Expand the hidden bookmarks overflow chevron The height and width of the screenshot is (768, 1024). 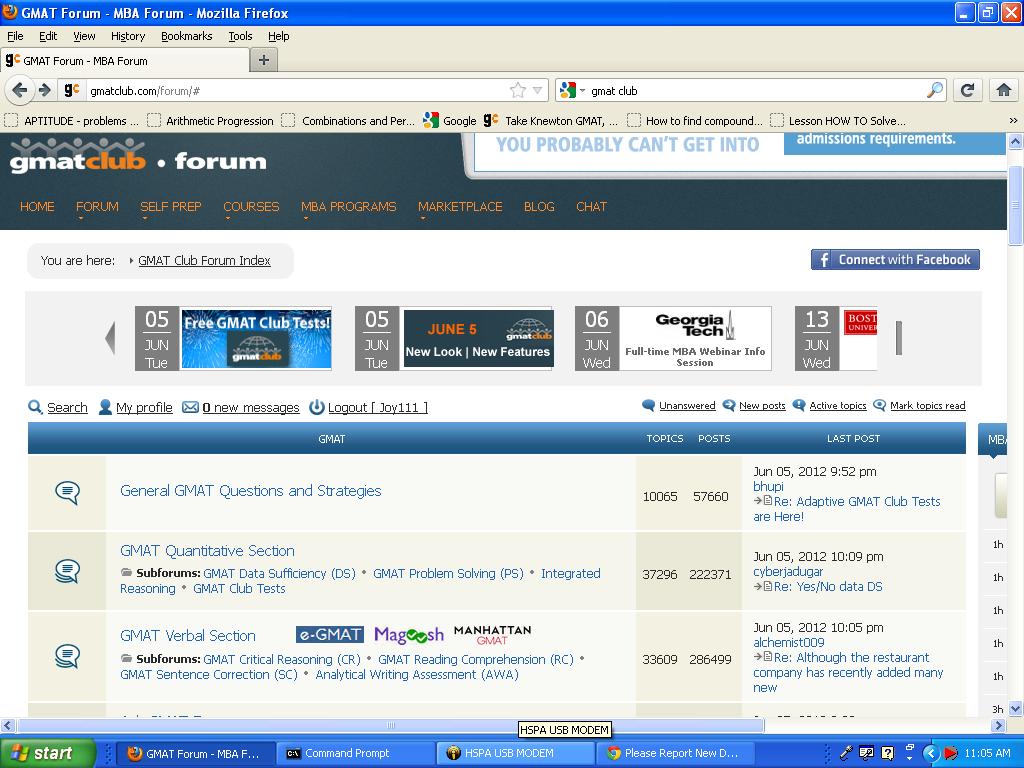[x=1012, y=120]
